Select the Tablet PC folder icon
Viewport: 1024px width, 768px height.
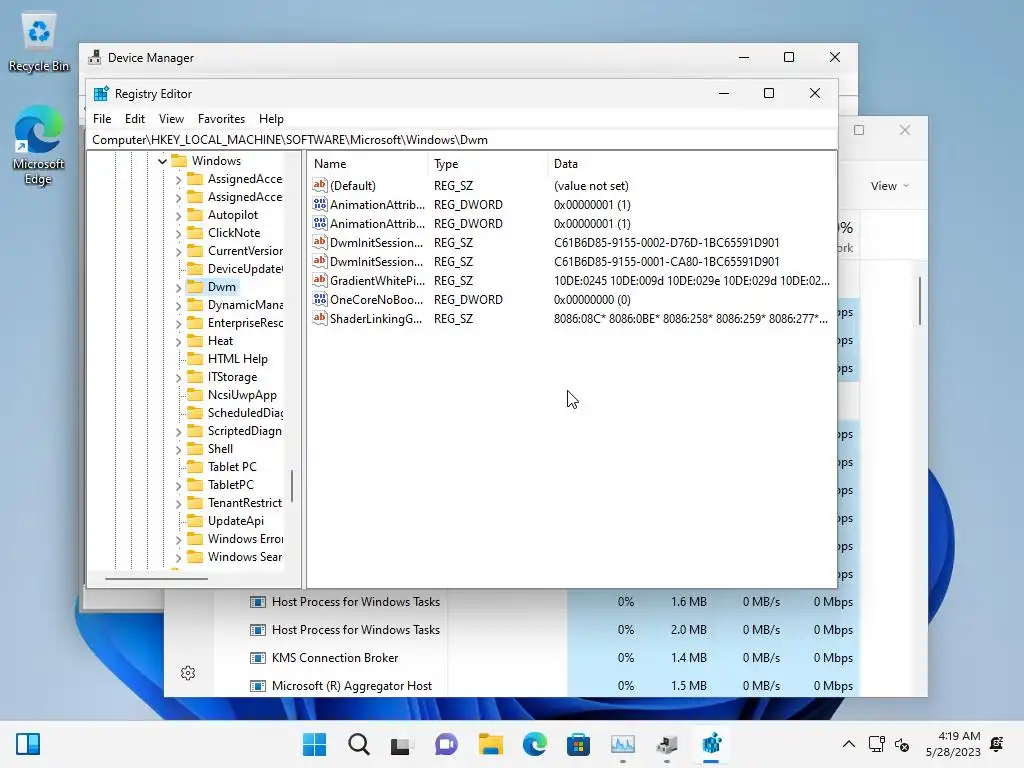(195, 466)
